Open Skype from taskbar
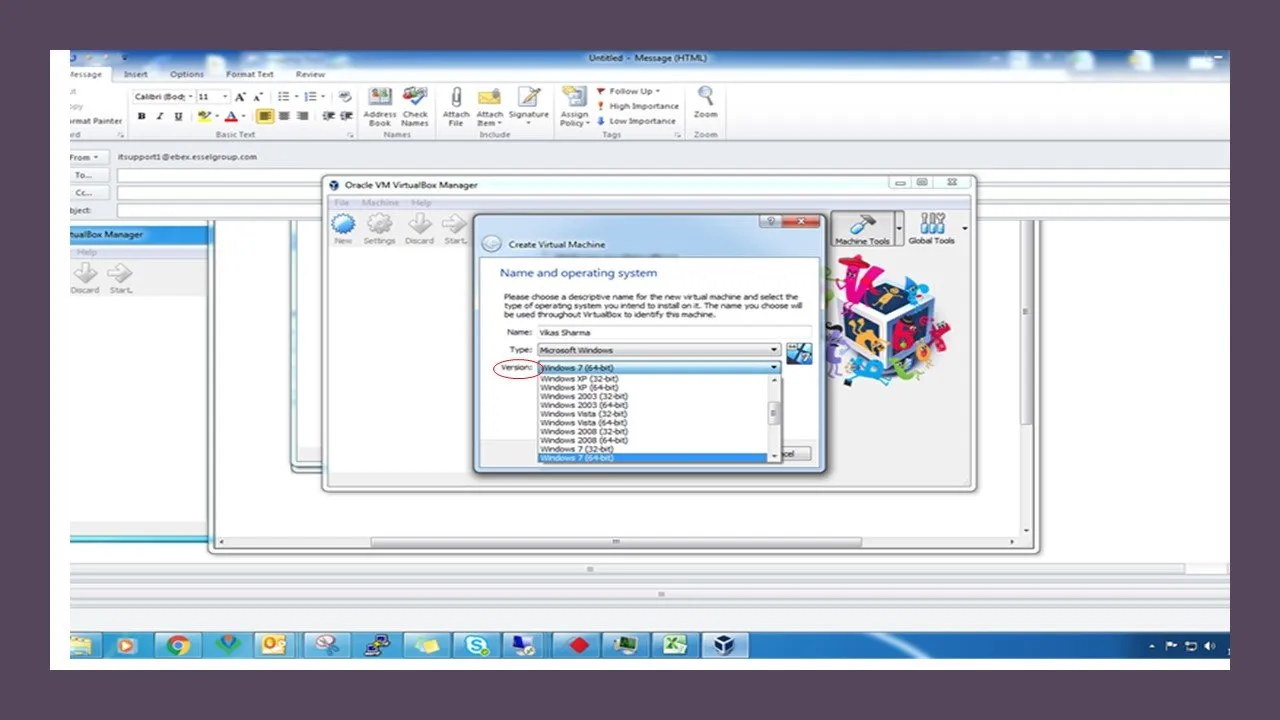The height and width of the screenshot is (720, 1280). tap(476, 645)
